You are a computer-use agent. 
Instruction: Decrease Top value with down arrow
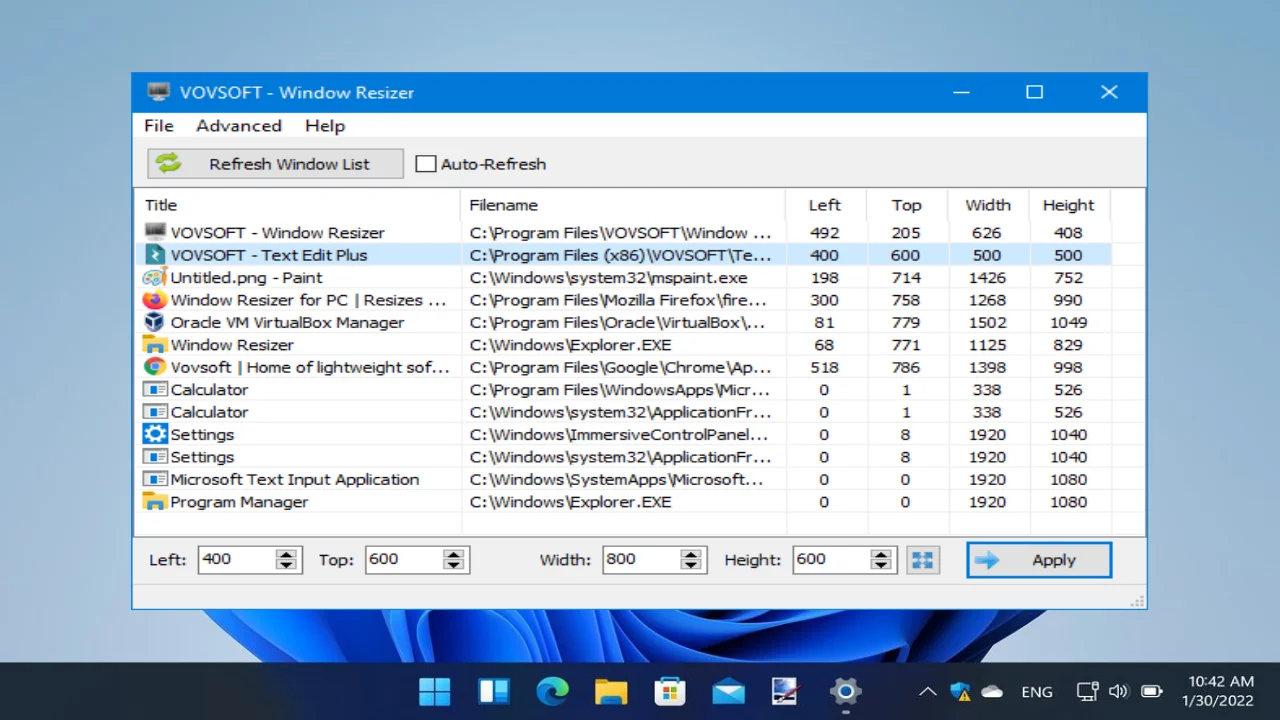[x=454, y=566]
